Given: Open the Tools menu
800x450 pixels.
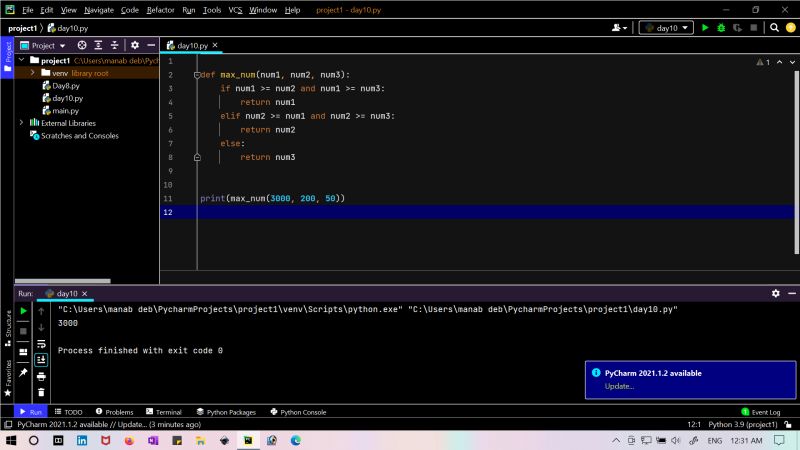Looking at the screenshot, I should click(212, 10).
